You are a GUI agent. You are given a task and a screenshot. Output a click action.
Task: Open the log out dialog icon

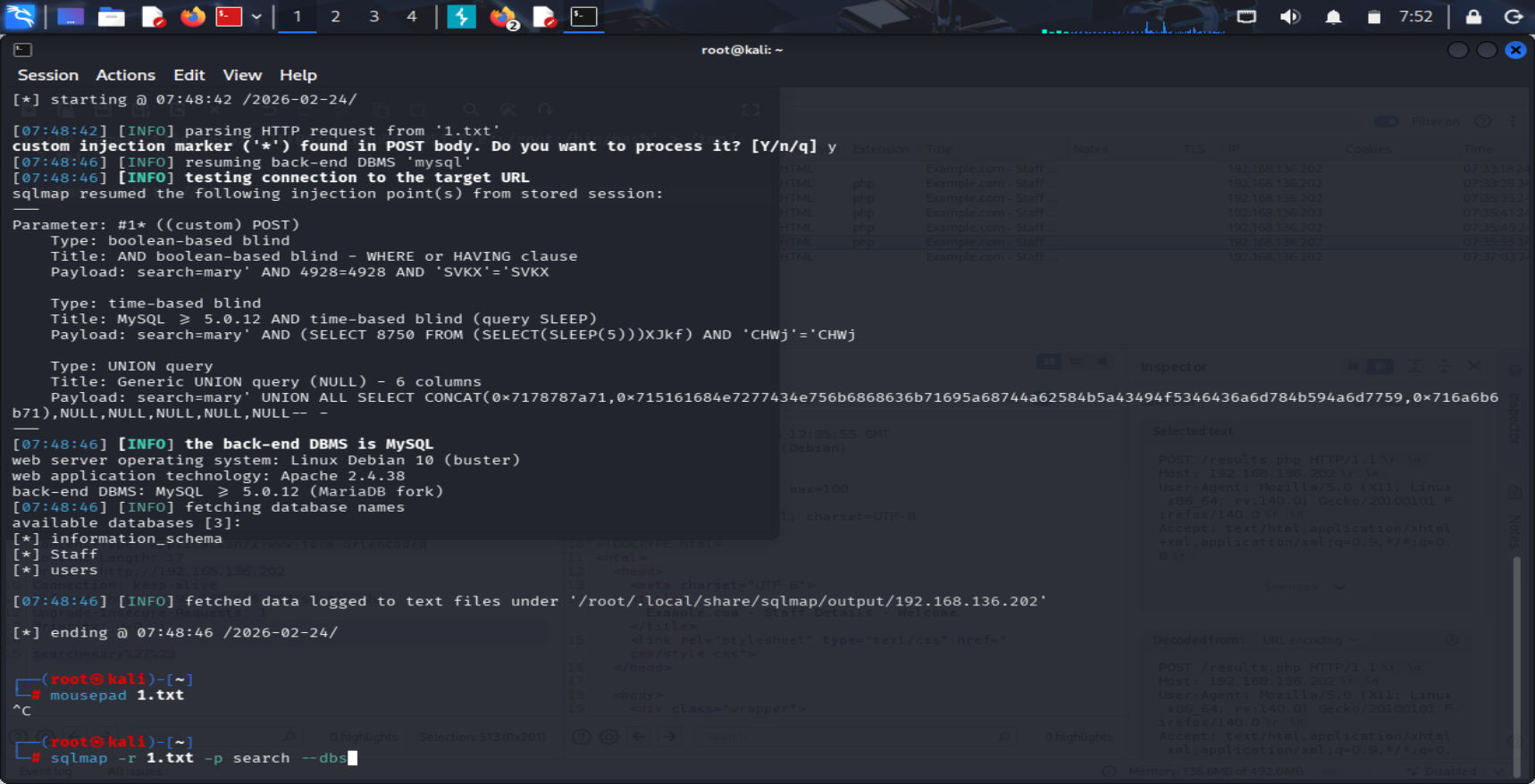pyautogui.click(x=1514, y=16)
